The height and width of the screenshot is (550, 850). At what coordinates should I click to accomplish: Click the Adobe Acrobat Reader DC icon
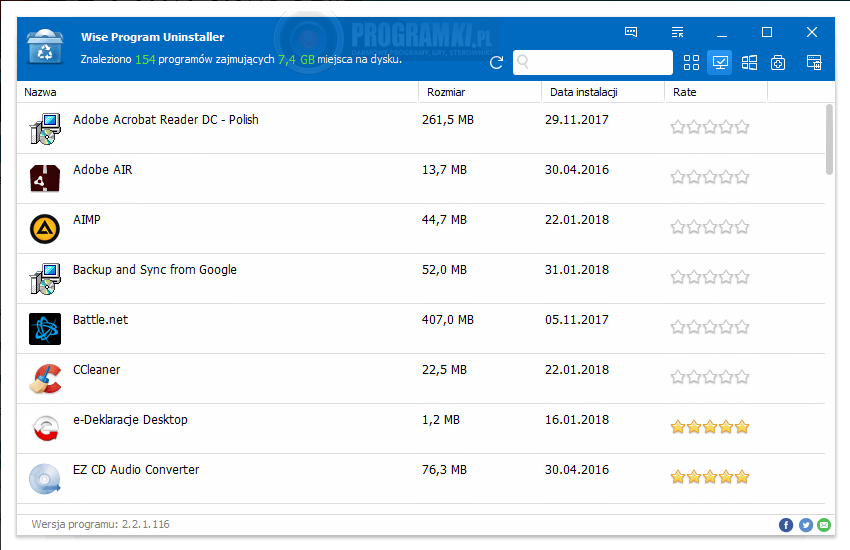click(x=45, y=128)
